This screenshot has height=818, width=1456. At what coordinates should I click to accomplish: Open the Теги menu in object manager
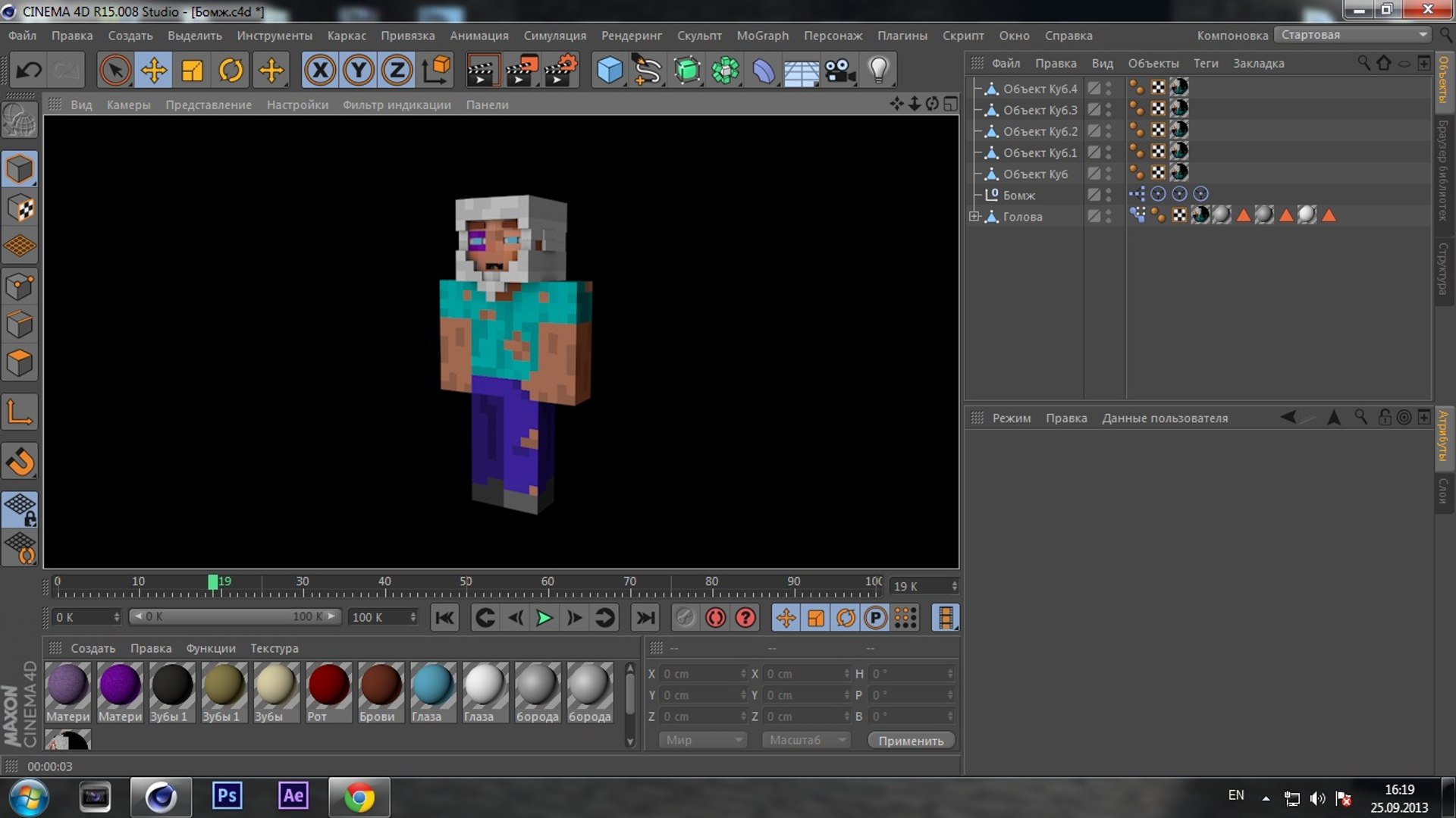coord(1205,64)
